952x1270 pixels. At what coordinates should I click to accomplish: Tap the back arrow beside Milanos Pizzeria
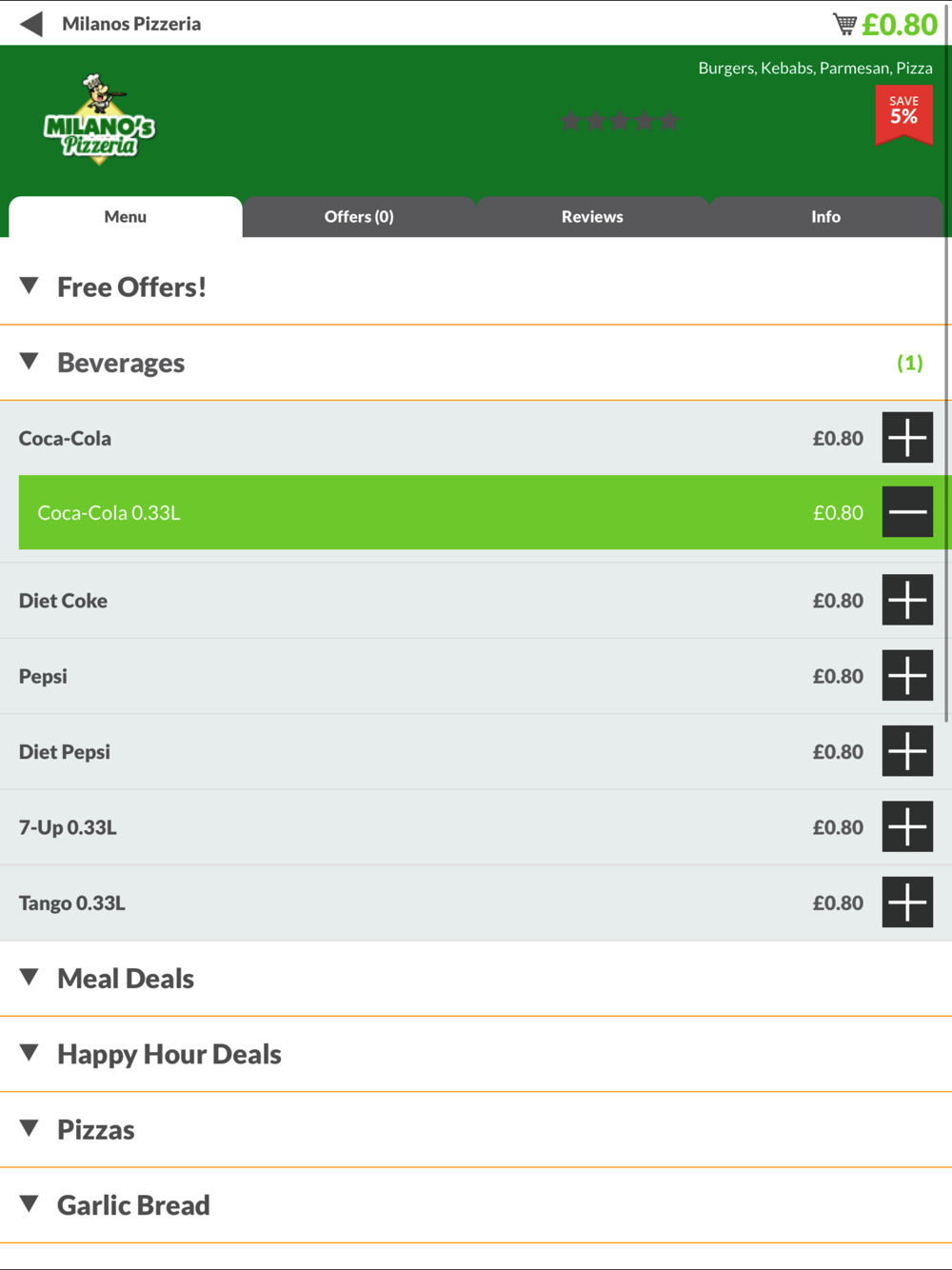[x=31, y=24]
